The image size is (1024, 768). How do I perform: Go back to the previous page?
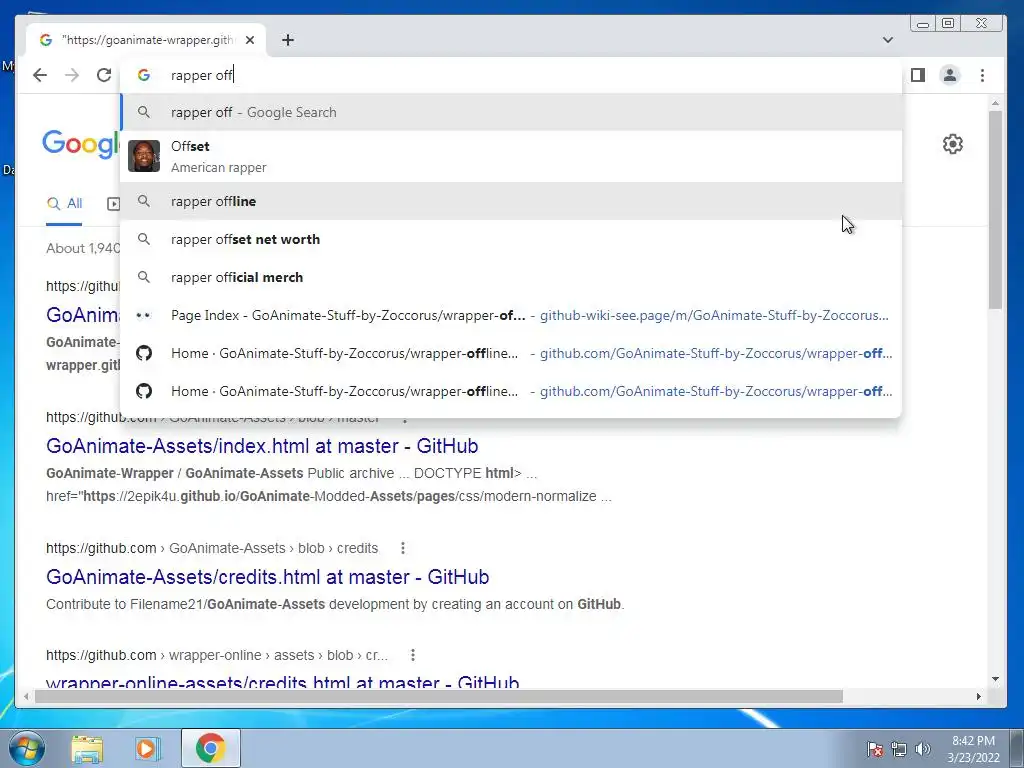tap(40, 75)
